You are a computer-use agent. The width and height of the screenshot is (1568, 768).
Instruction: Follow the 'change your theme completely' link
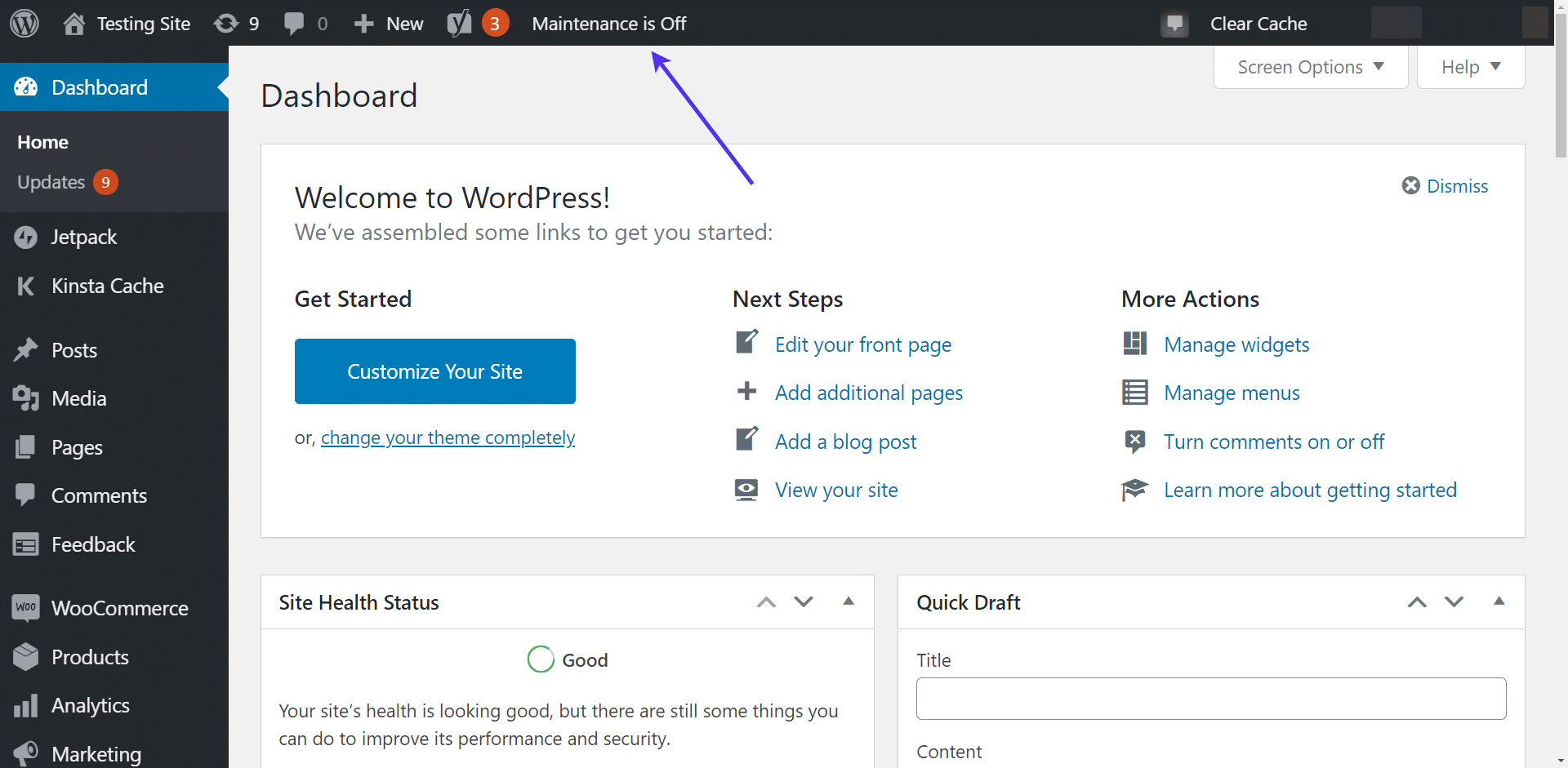point(448,438)
